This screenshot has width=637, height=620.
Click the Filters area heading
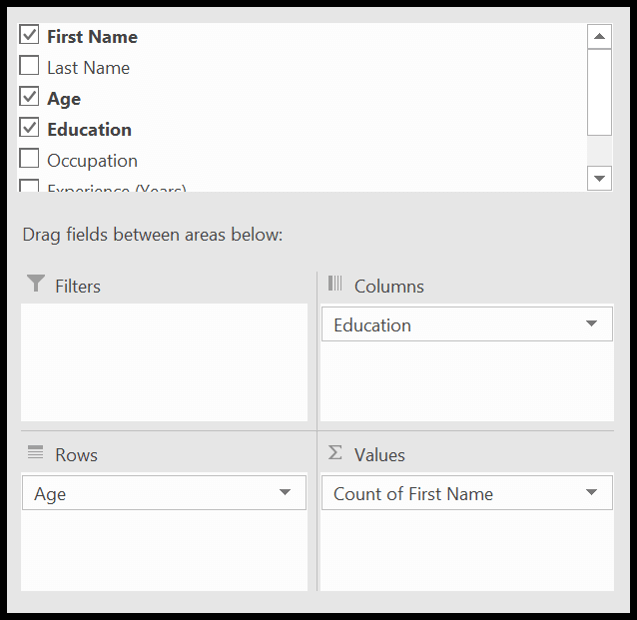click(78, 286)
